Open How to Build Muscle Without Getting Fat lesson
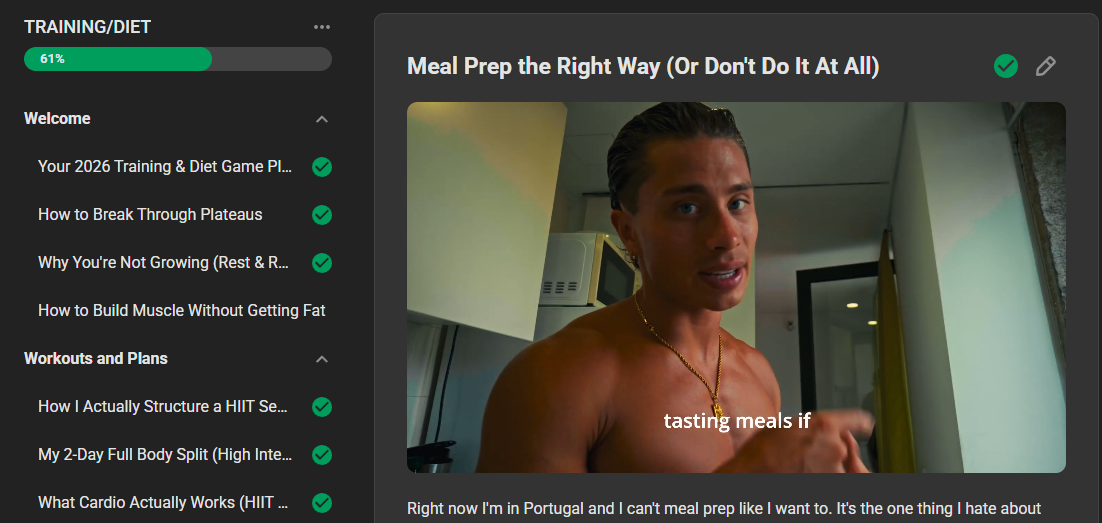This screenshot has height=523, width=1102. click(x=182, y=311)
